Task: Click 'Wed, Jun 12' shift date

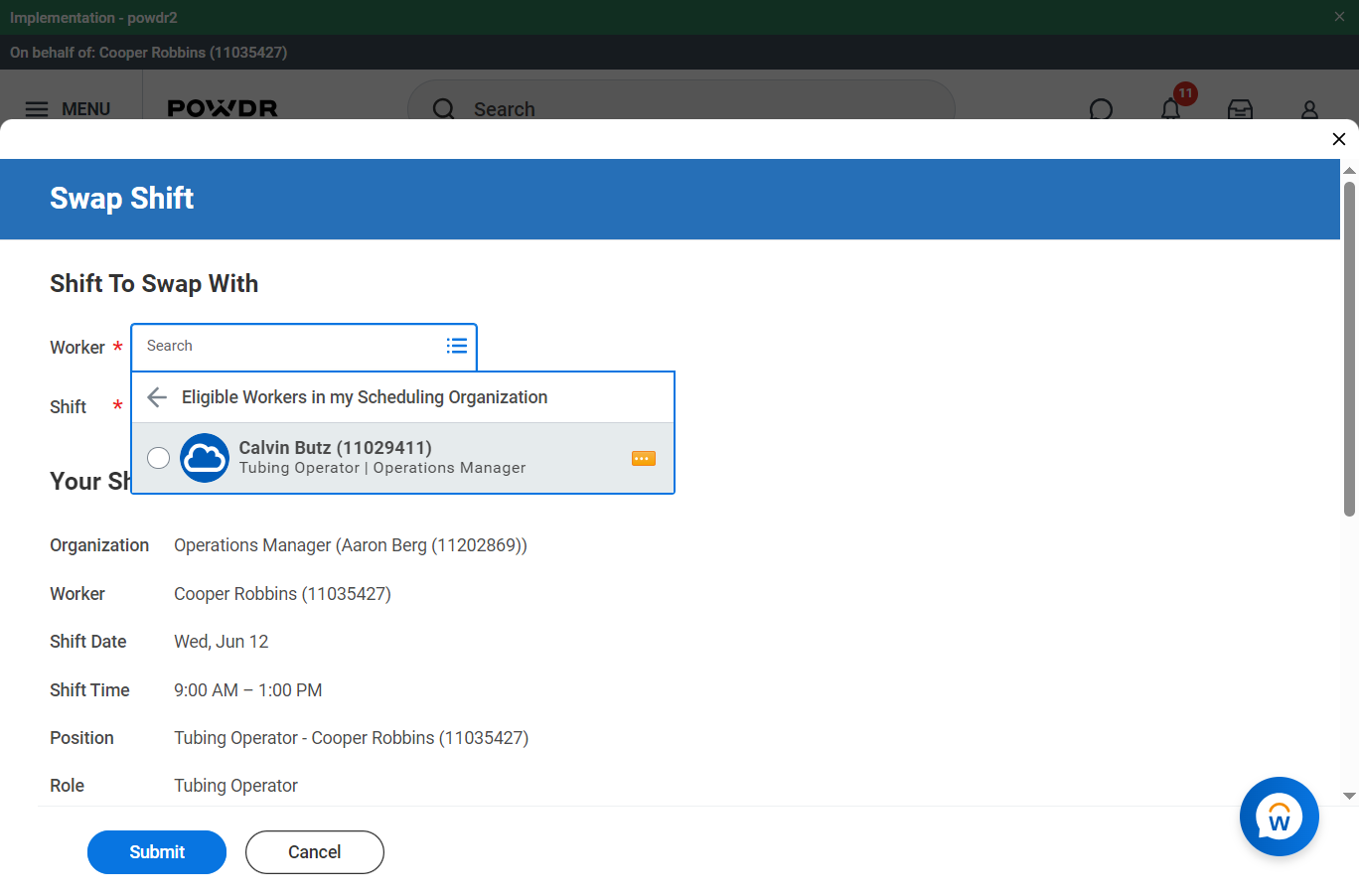Action: (222, 642)
